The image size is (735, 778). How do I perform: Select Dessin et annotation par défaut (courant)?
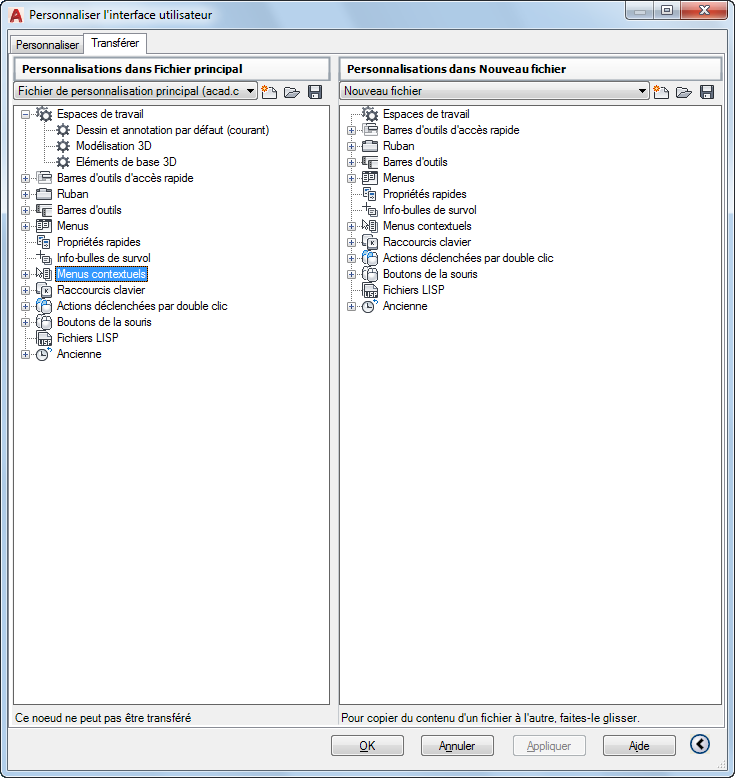[x=172, y=130]
